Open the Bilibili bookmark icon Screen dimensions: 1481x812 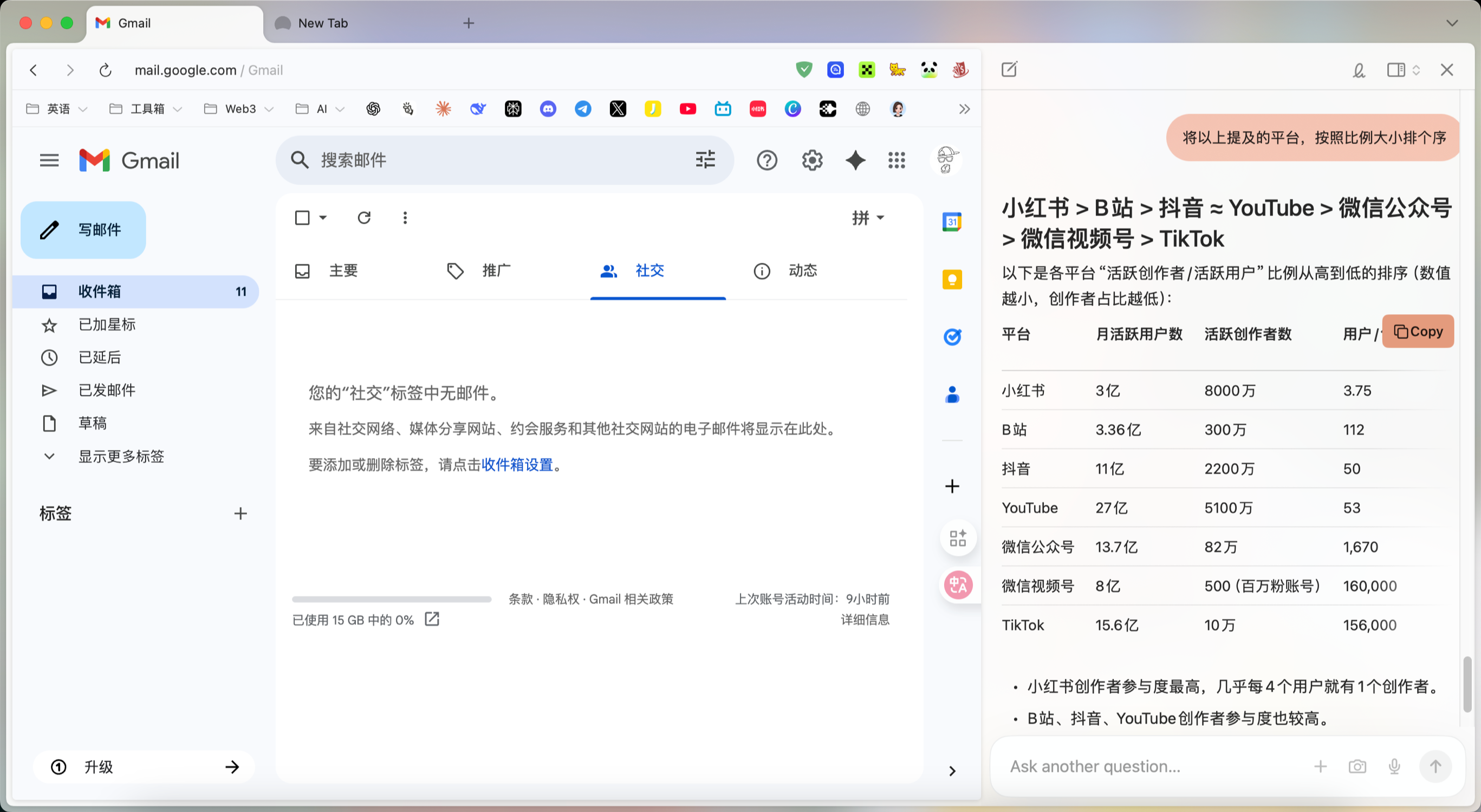point(723,109)
